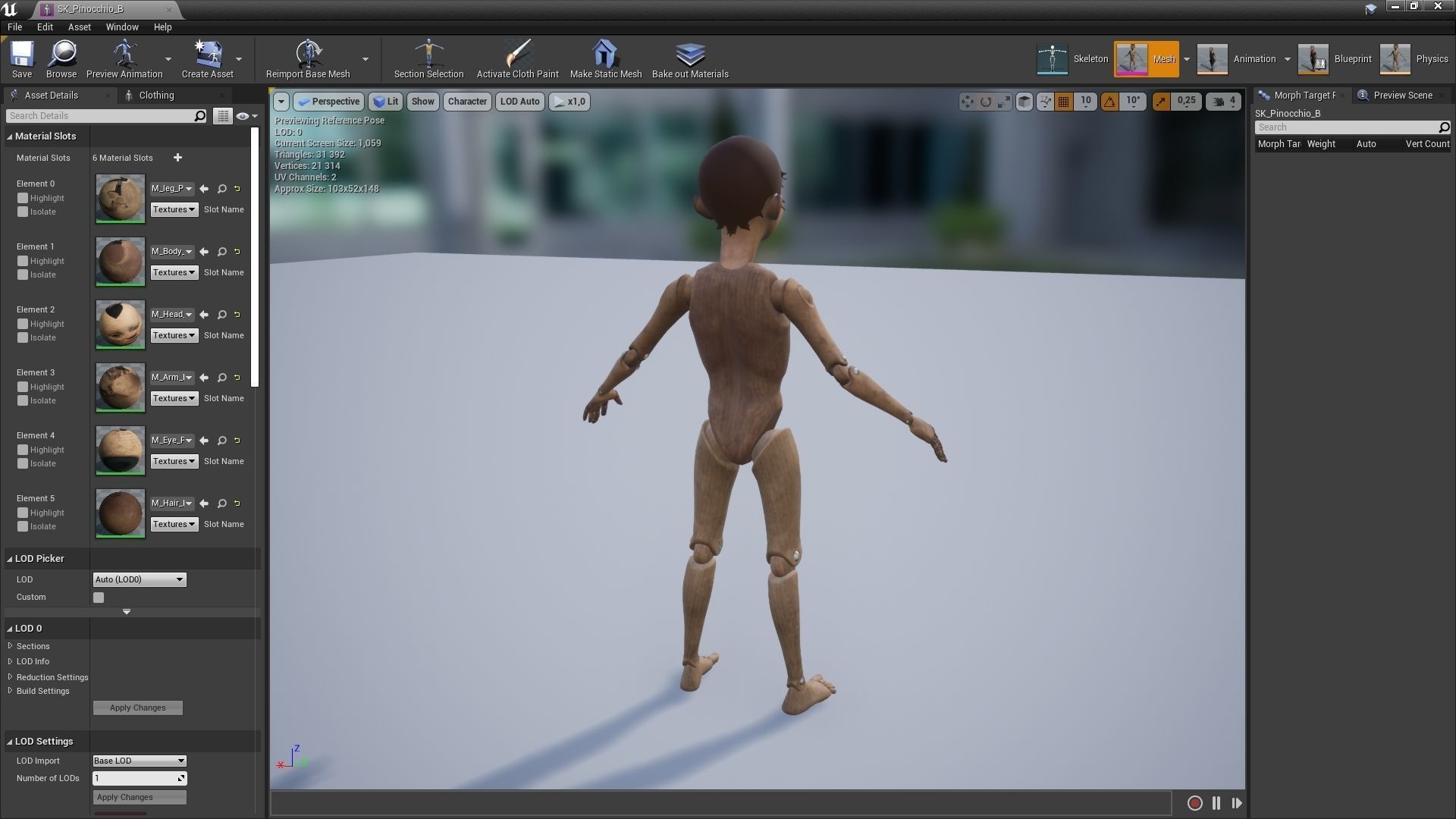
Task: Open the property matrix grid view icon
Action: tap(222, 116)
